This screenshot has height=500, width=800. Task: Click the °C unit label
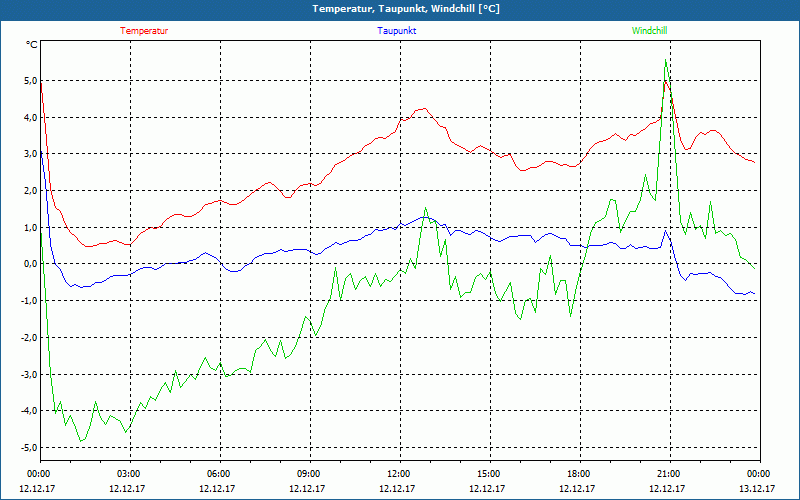click(x=32, y=45)
